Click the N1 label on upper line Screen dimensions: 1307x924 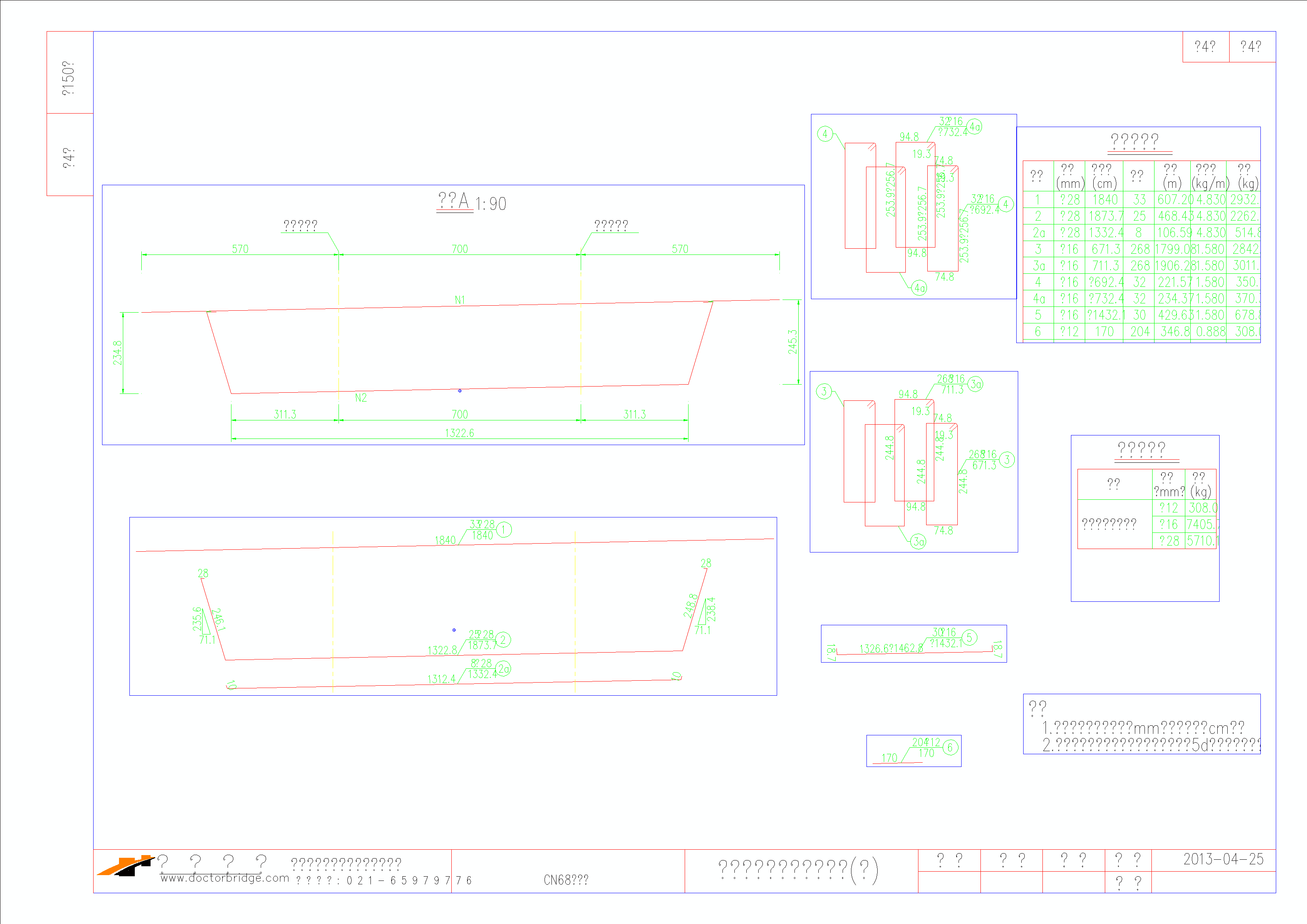460,300
